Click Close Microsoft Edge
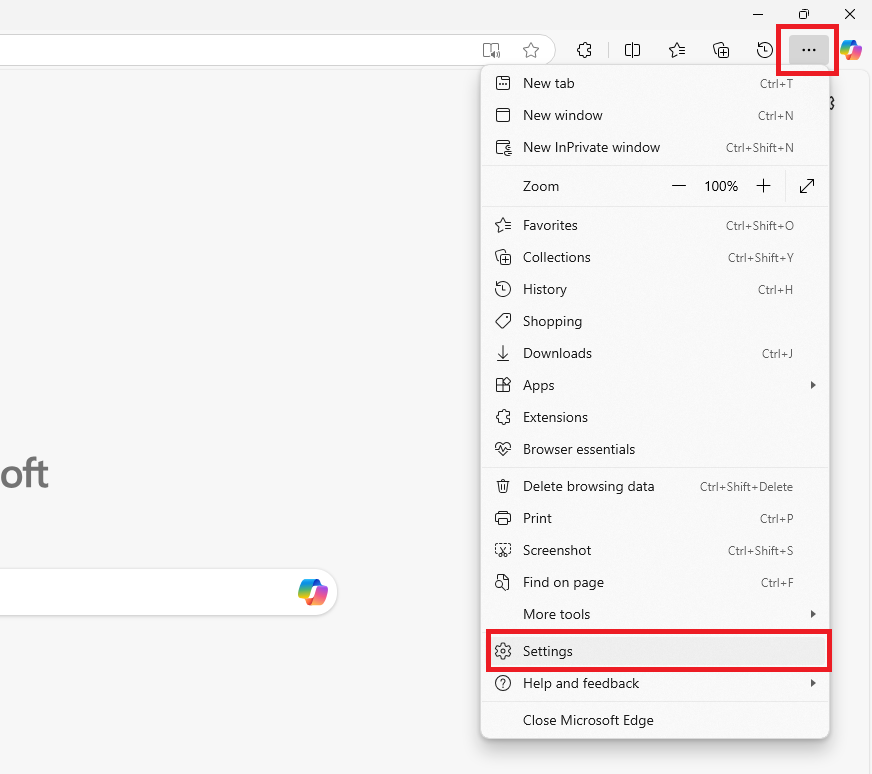 point(588,720)
